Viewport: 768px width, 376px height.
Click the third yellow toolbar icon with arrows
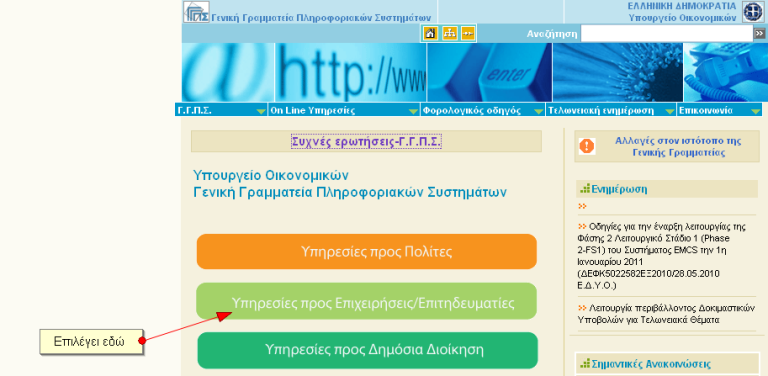tap(468, 33)
